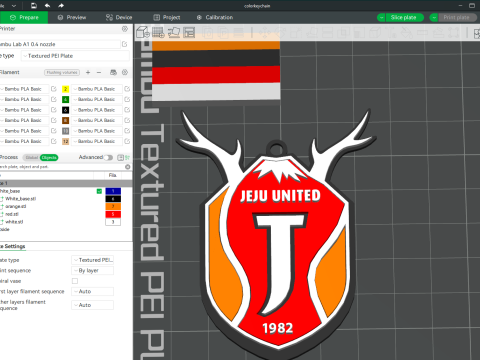The height and width of the screenshot is (360, 480).
Task: Open filament 6 Bambu PLA Basic dropdown
Action: click(x=97, y=110)
